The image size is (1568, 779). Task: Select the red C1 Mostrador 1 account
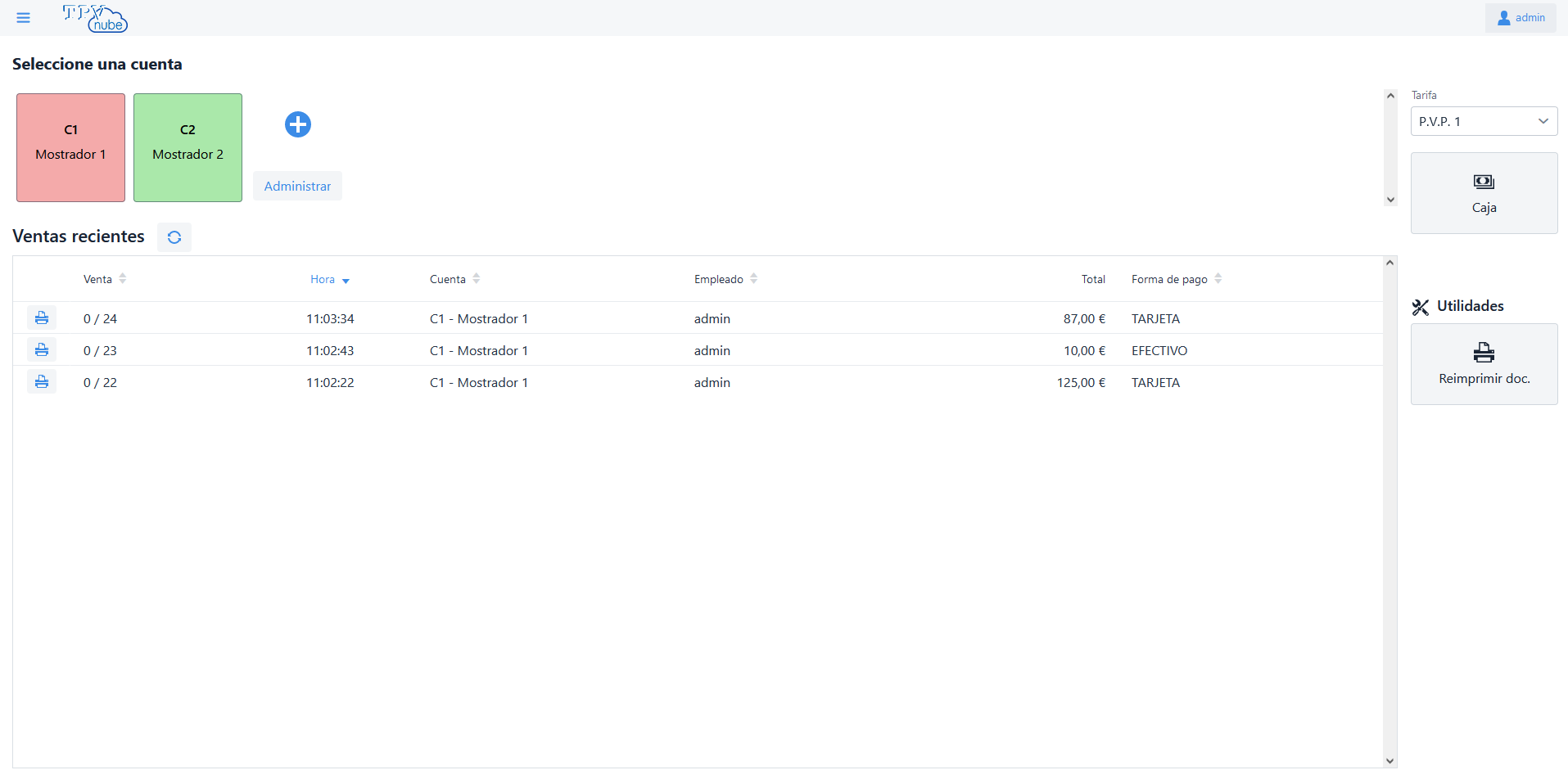(x=71, y=147)
